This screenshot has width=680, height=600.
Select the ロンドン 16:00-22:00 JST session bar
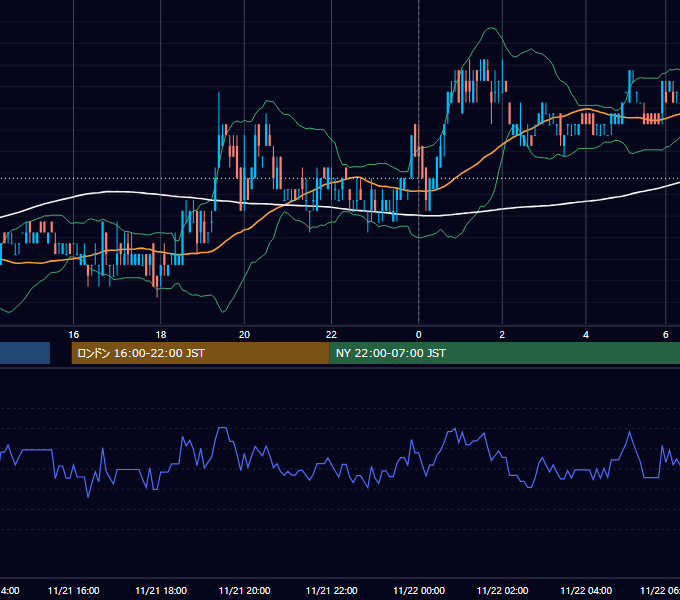coord(200,353)
